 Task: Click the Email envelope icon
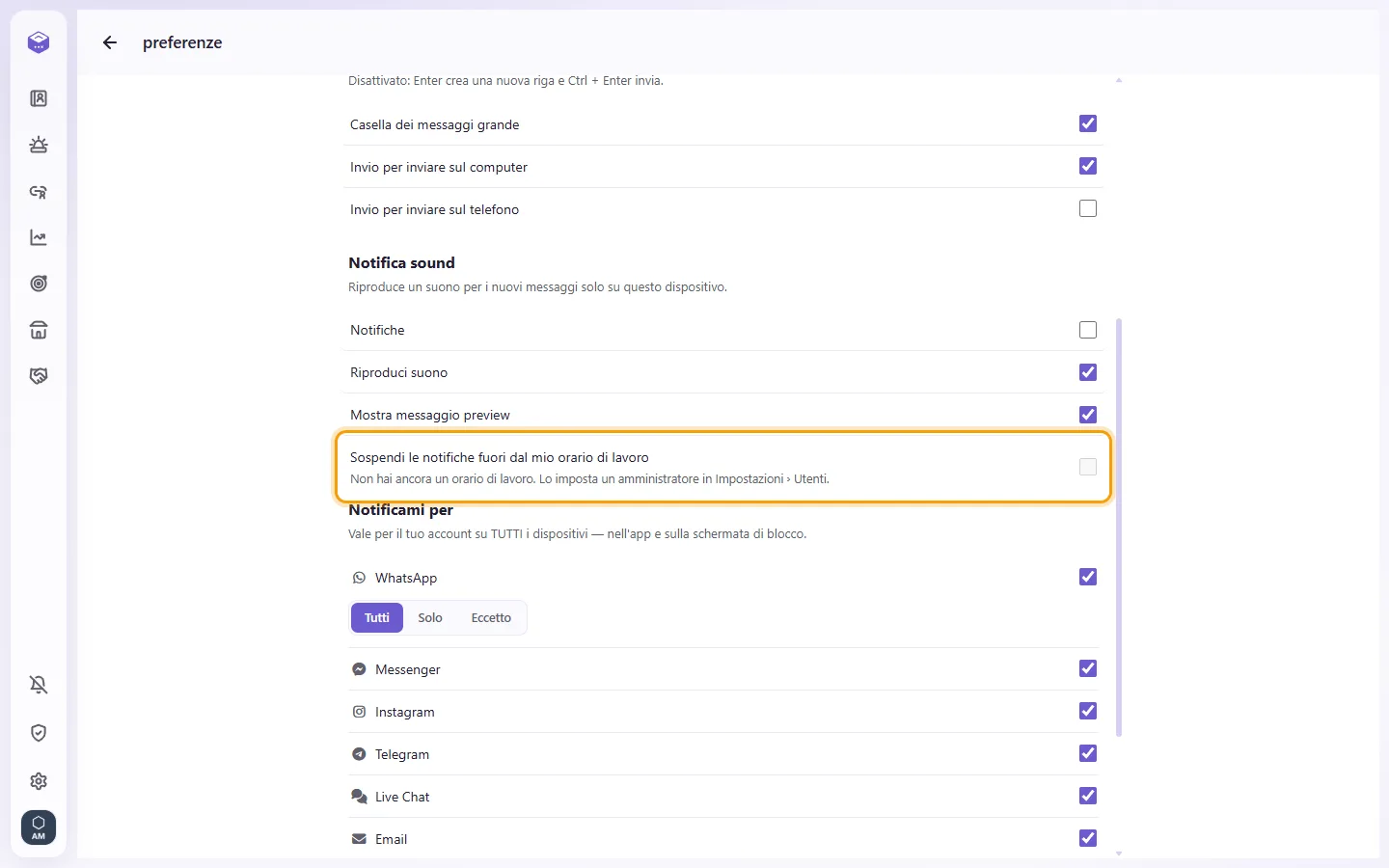[x=359, y=839]
